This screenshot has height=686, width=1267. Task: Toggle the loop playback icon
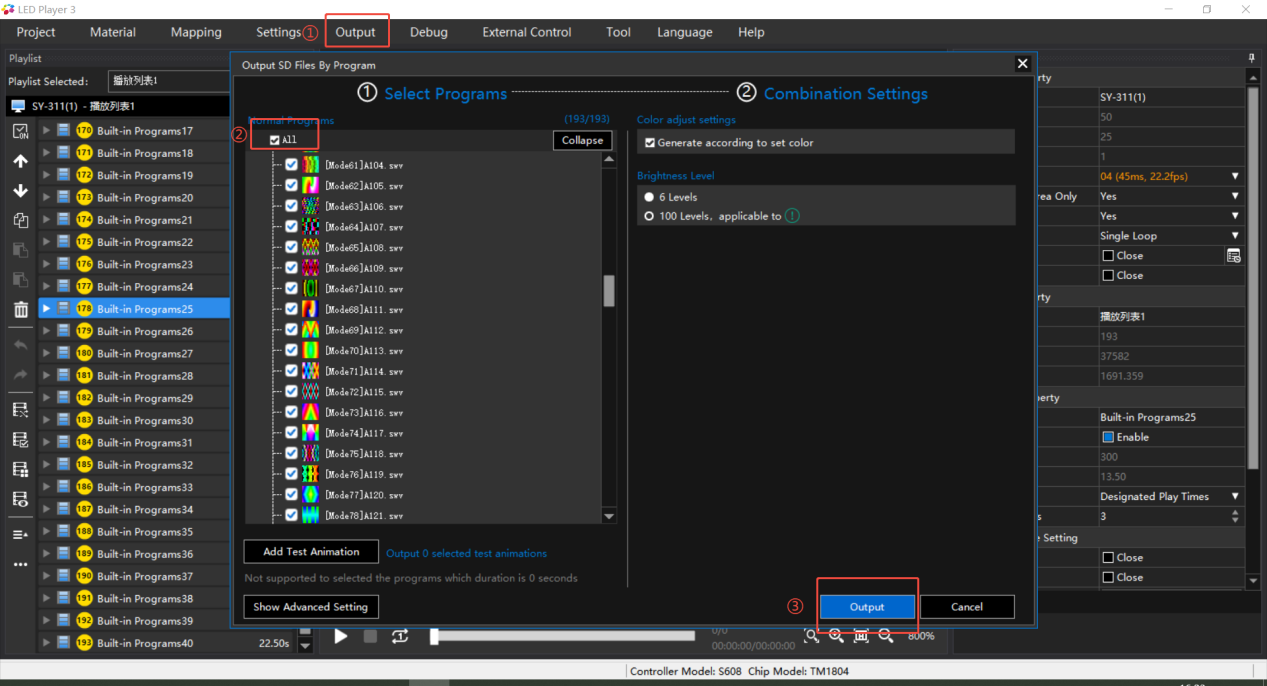(400, 636)
